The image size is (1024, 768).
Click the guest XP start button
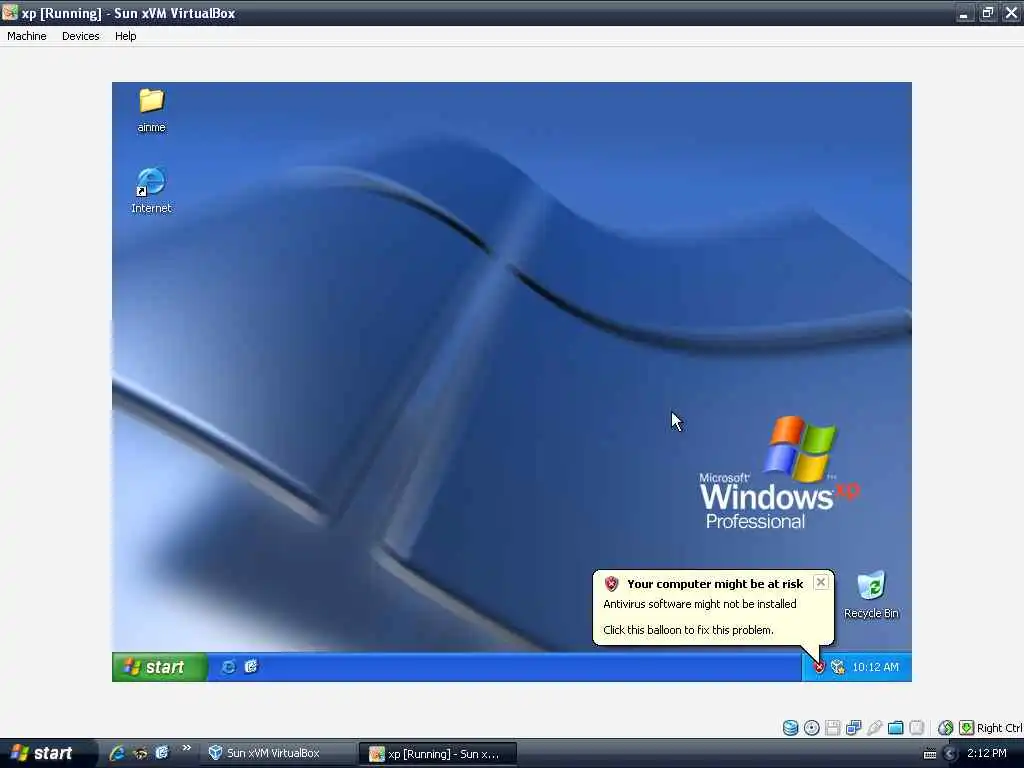coord(159,667)
